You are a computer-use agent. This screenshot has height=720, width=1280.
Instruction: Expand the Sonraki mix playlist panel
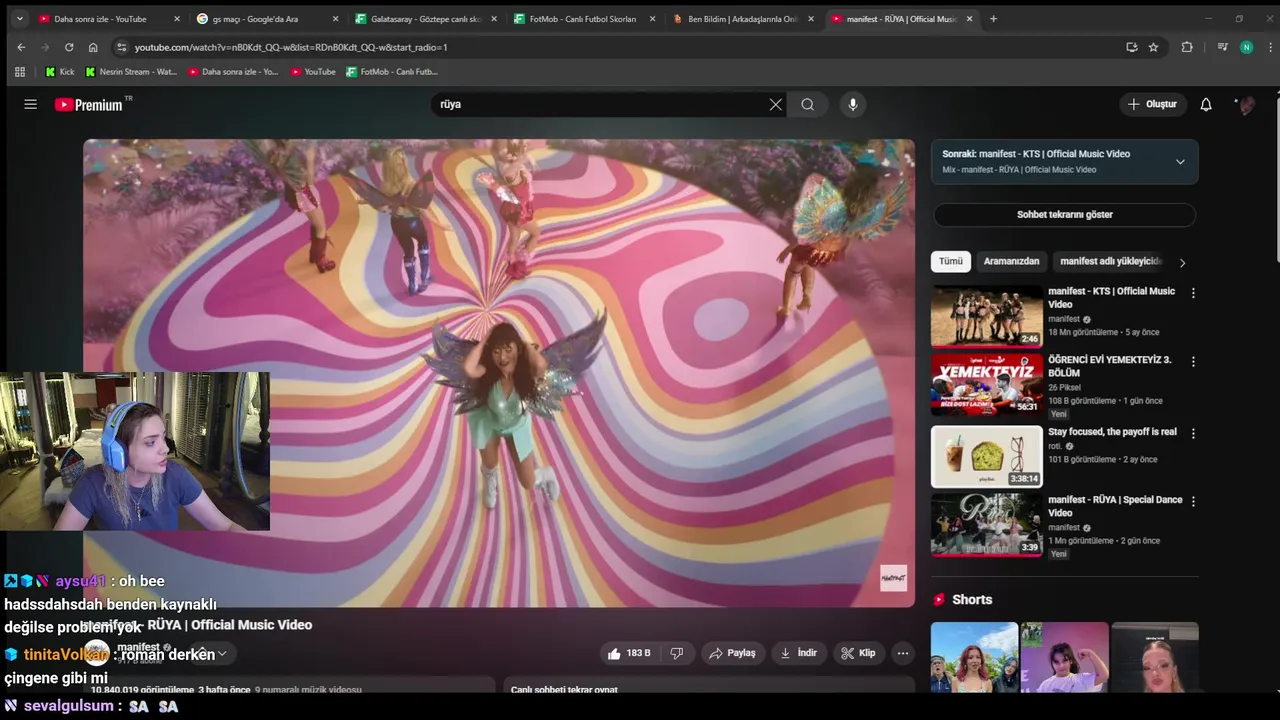click(x=1180, y=162)
